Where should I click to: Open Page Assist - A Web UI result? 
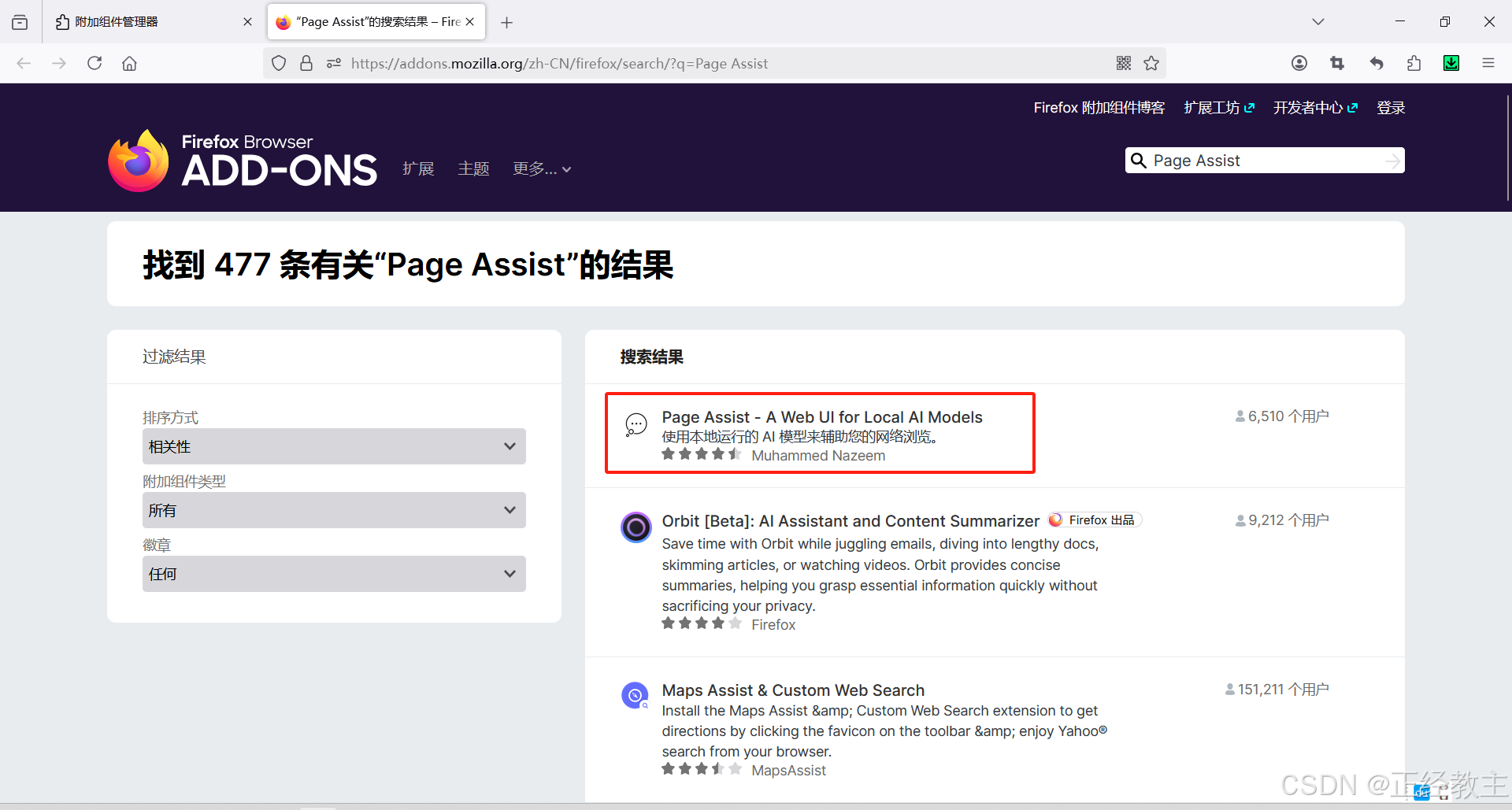[x=822, y=417]
